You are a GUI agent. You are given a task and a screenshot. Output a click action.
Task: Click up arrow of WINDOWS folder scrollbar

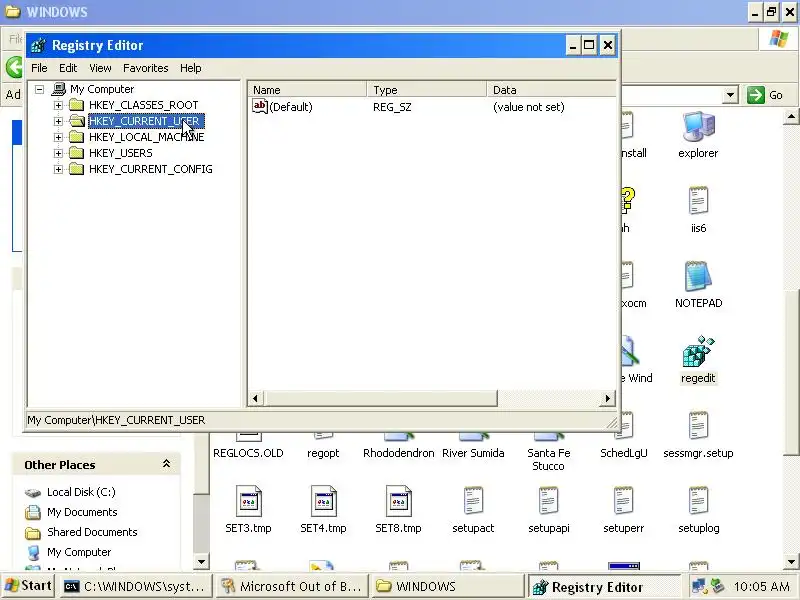791,117
